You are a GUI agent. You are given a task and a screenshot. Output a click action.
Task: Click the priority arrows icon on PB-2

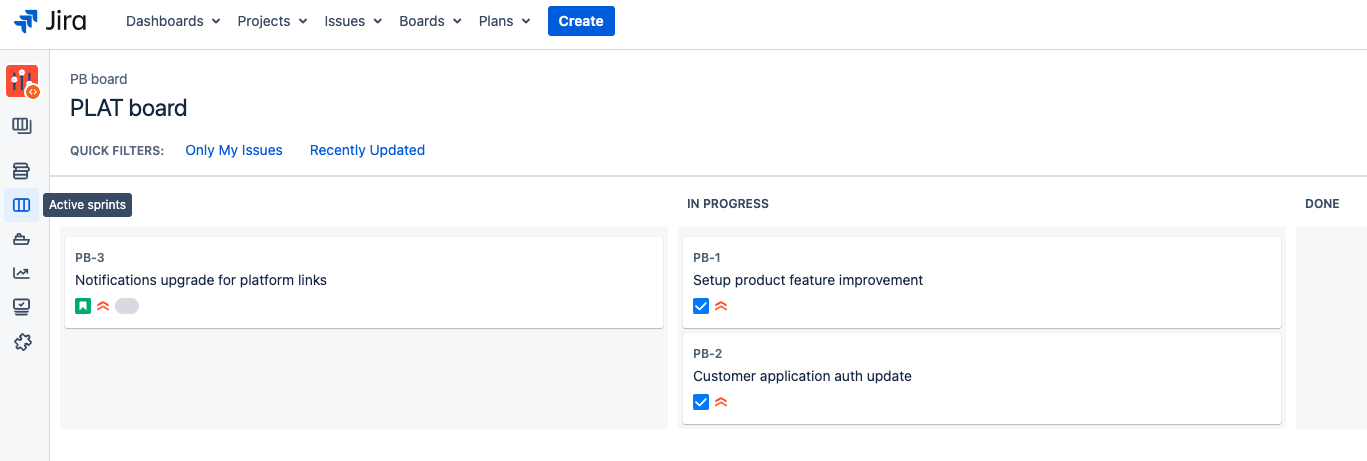pyautogui.click(x=721, y=402)
